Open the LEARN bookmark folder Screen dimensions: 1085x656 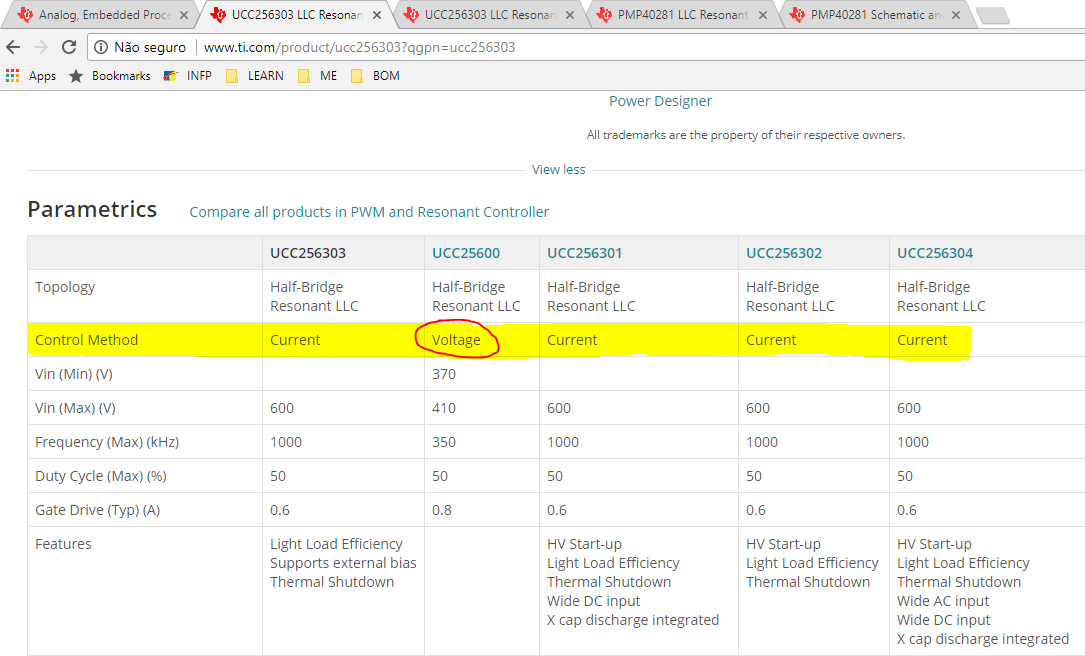tap(255, 75)
